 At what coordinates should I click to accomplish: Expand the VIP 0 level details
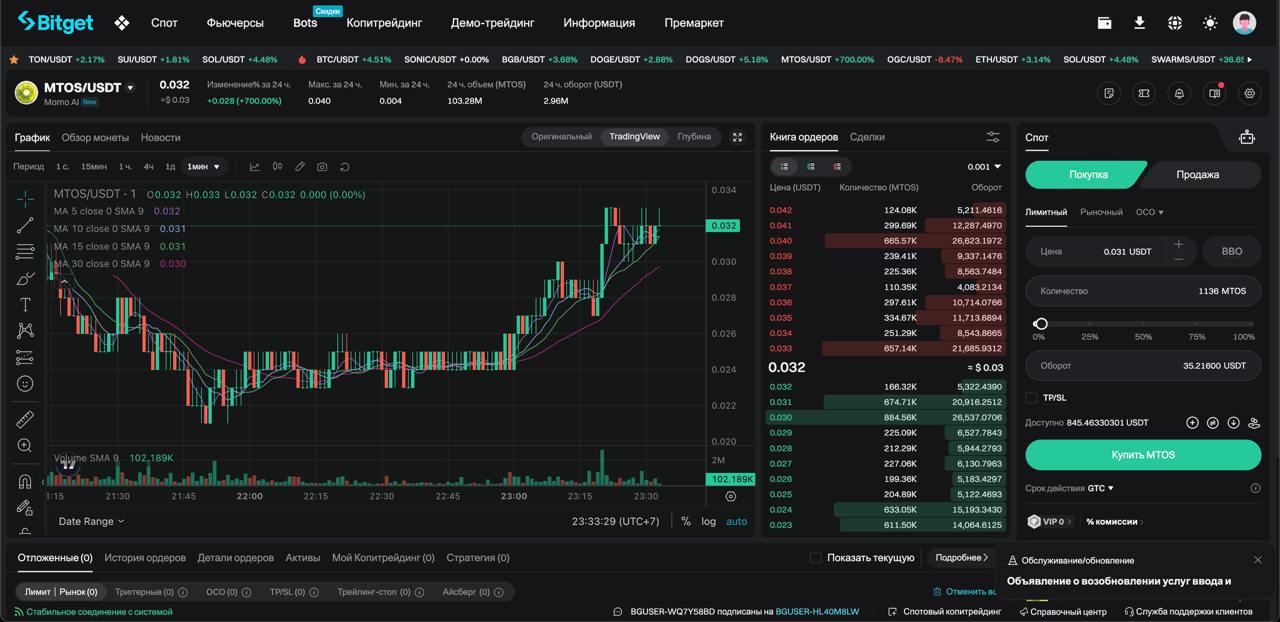tap(1051, 521)
